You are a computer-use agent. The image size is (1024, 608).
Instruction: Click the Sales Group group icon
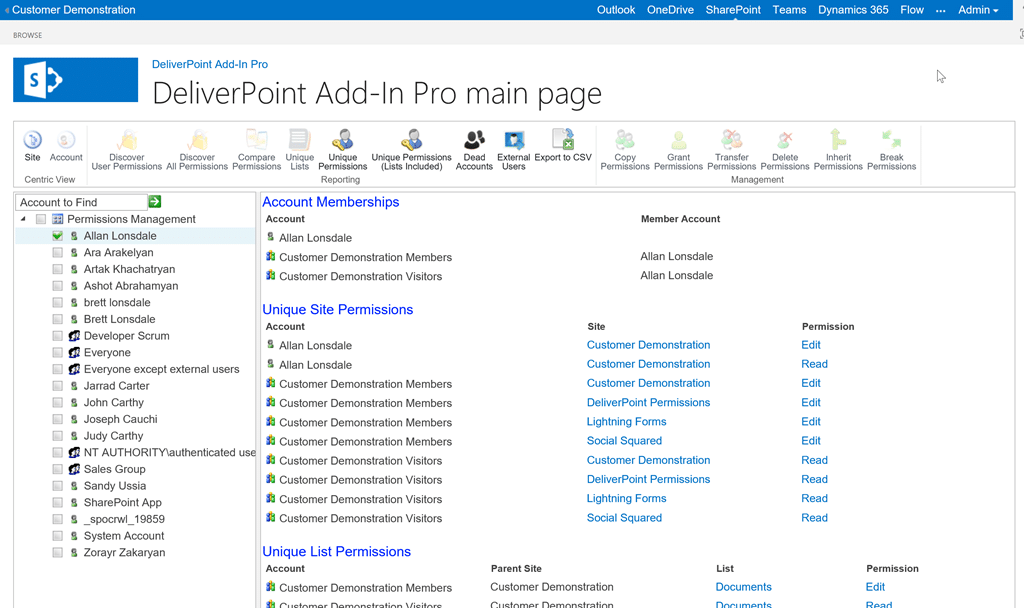pos(74,469)
